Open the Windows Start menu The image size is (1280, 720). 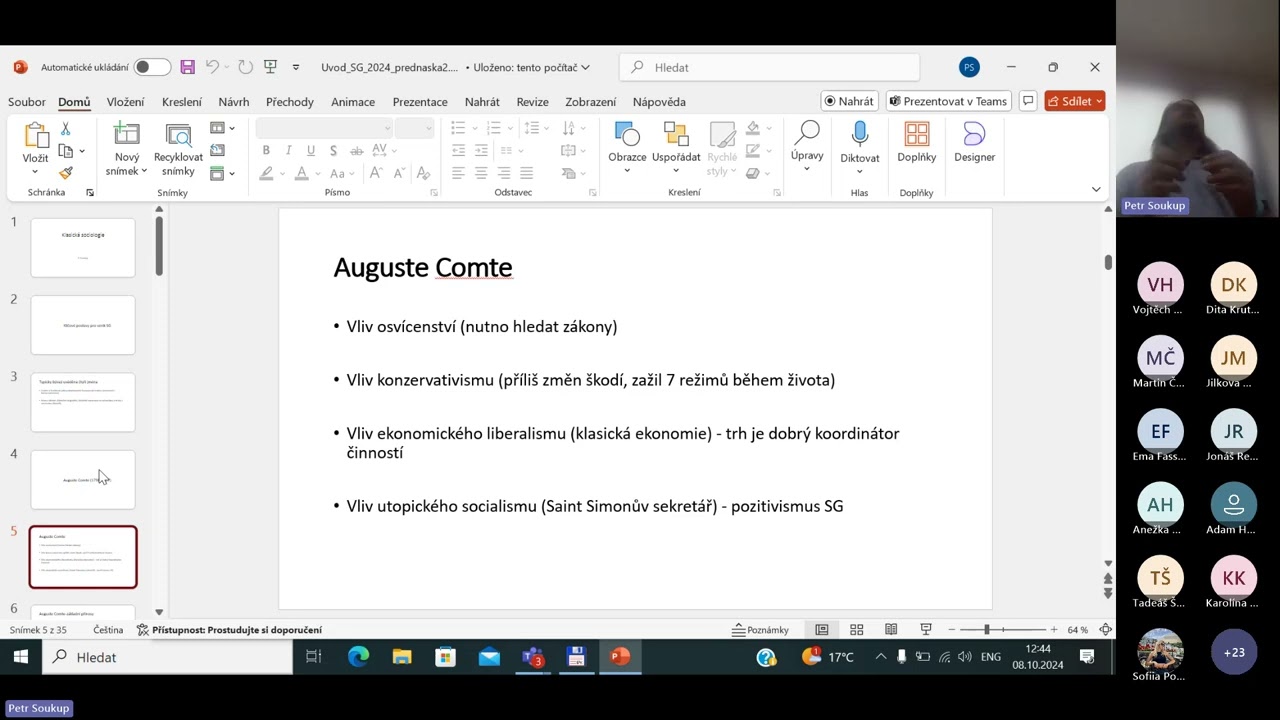(x=20, y=657)
